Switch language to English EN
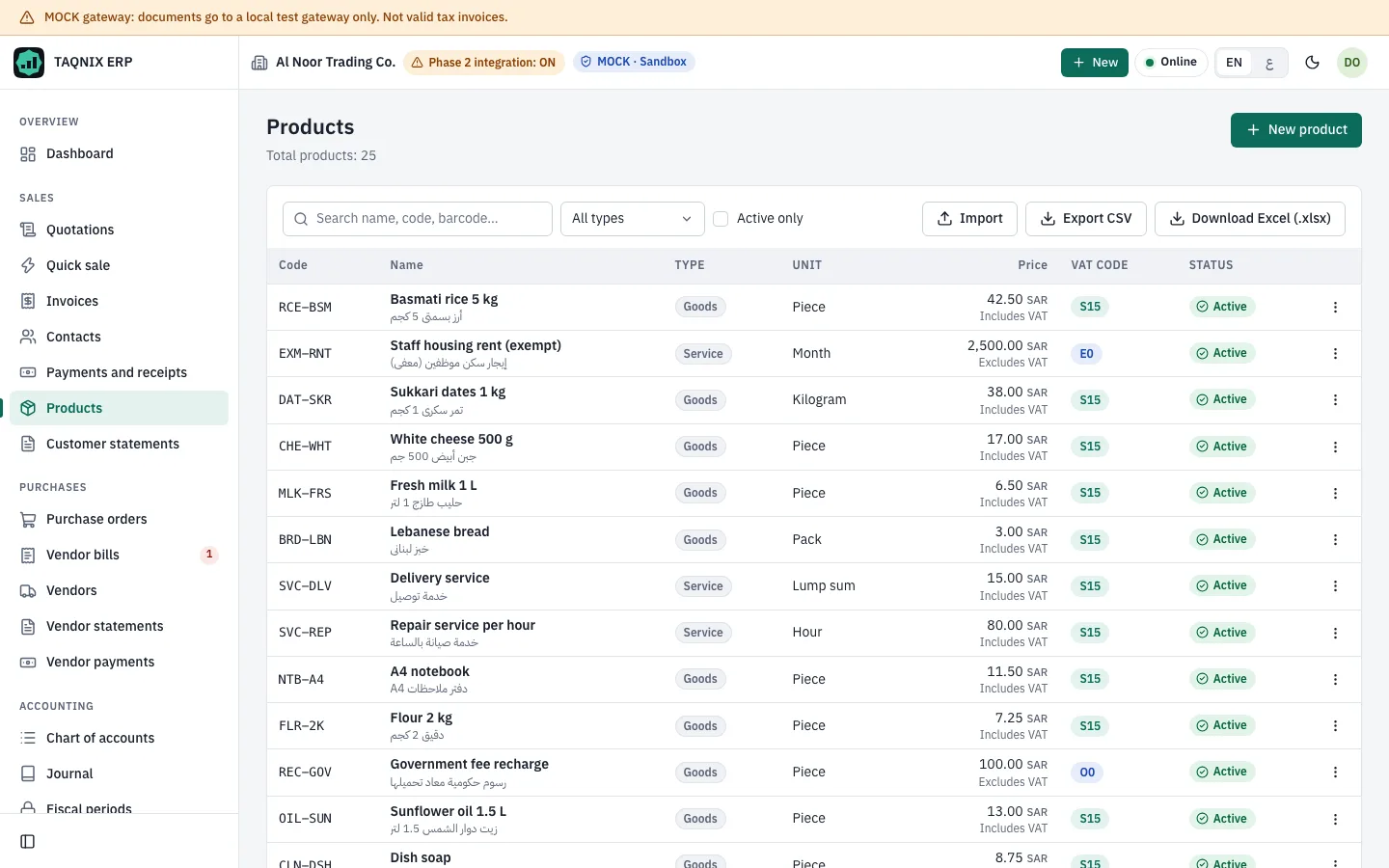The width and height of the screenshot is (1389, 868). tap(1234, 63)
